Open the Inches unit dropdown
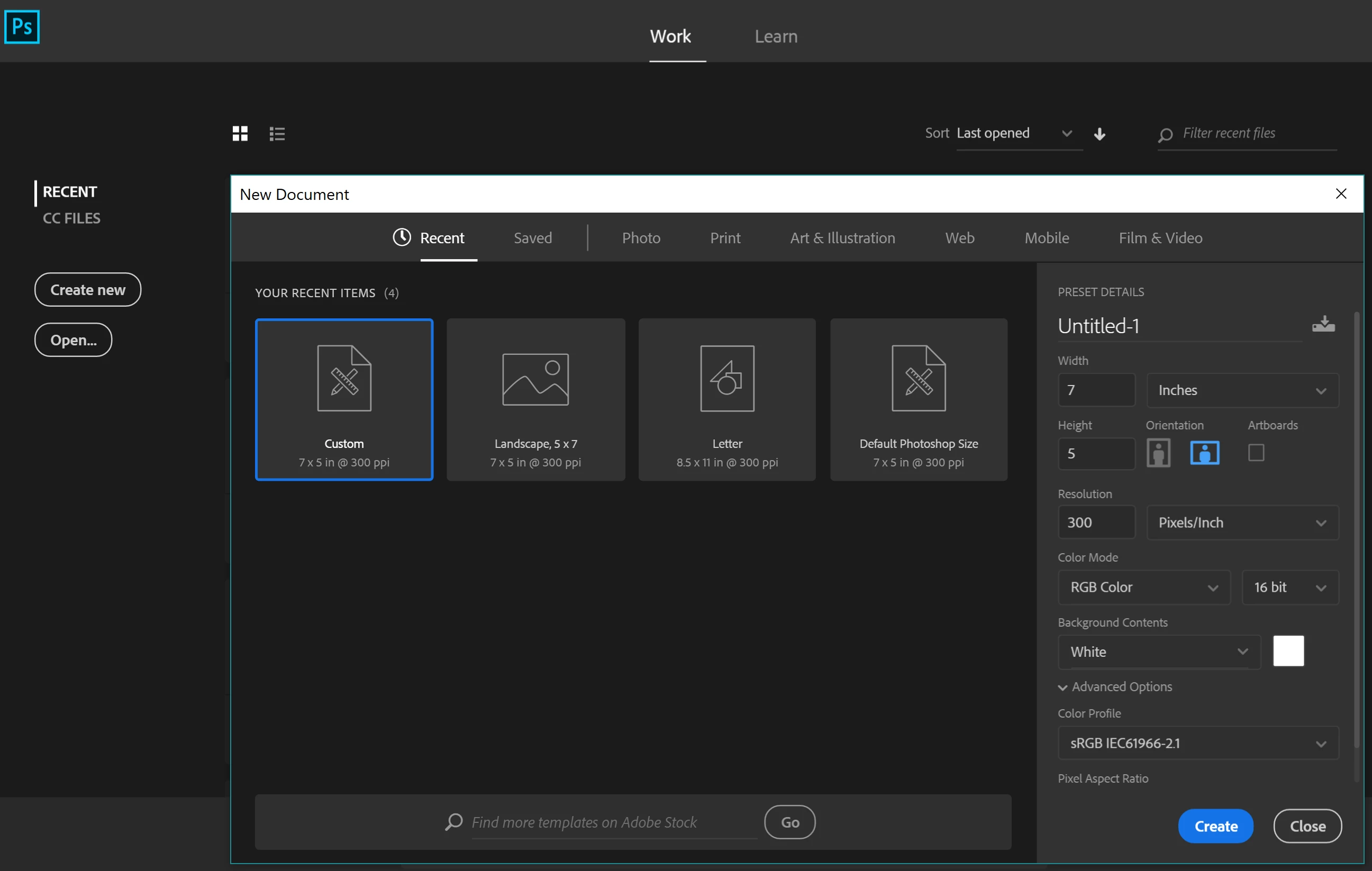Image resolution: width=1372 pixels, height=871 pixels. pos(1242,390)
